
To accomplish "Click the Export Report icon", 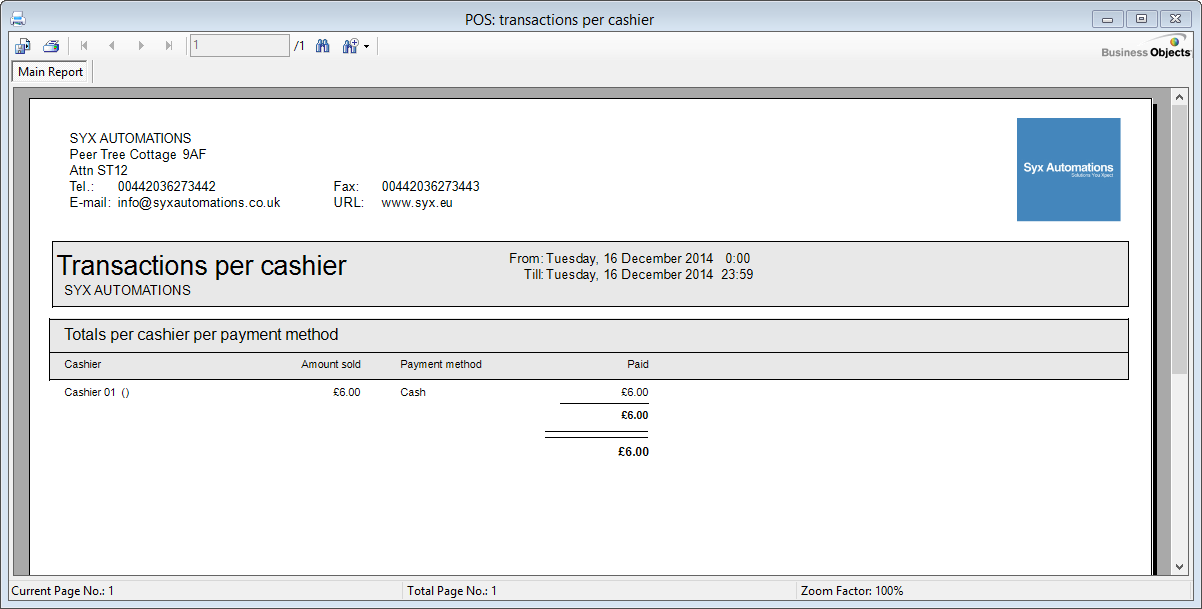I will [23, 46].
